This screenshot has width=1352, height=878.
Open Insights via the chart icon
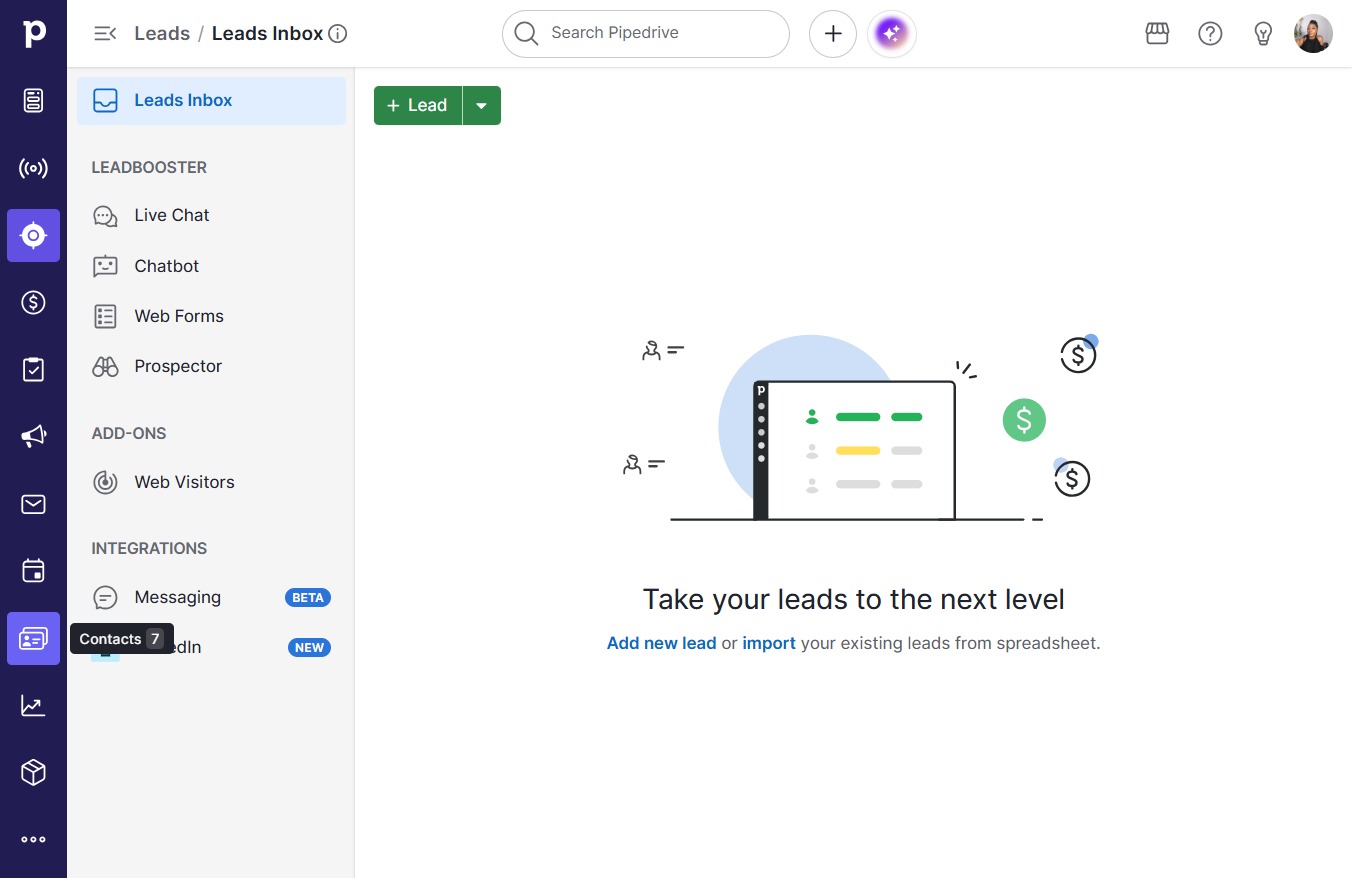pyautogui.click(x=33, y=705)
